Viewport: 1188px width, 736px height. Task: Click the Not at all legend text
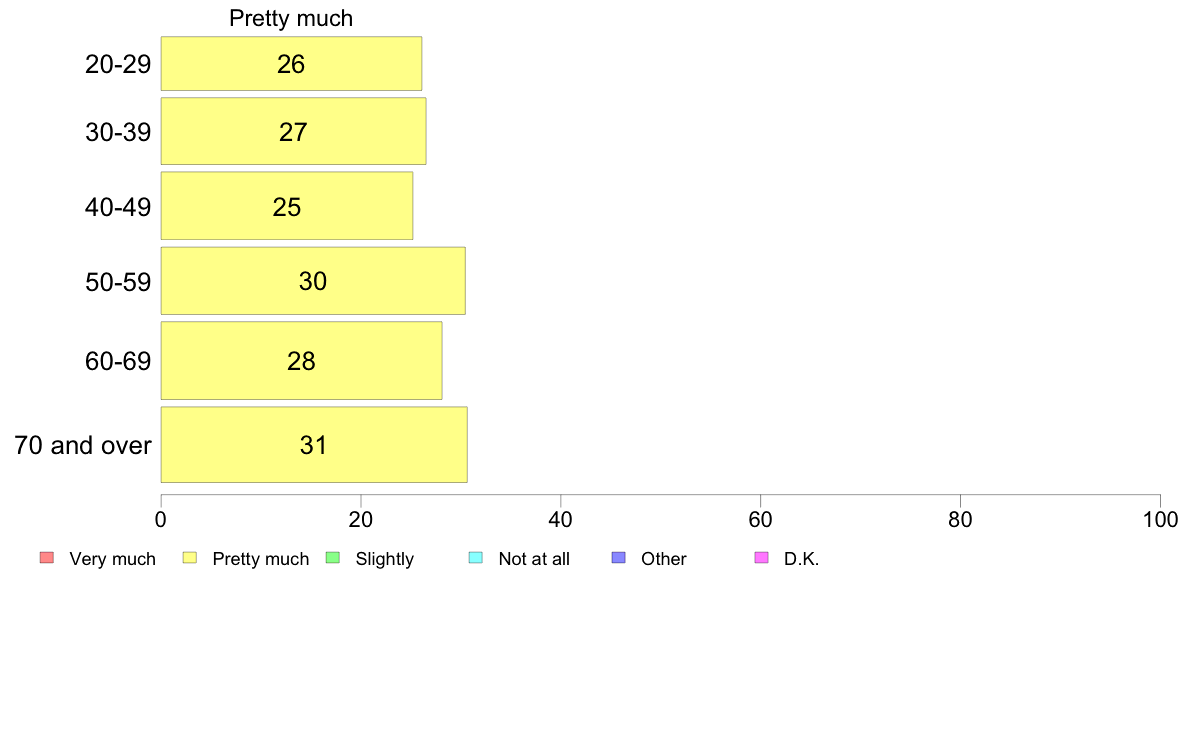(x=534, y=559)
